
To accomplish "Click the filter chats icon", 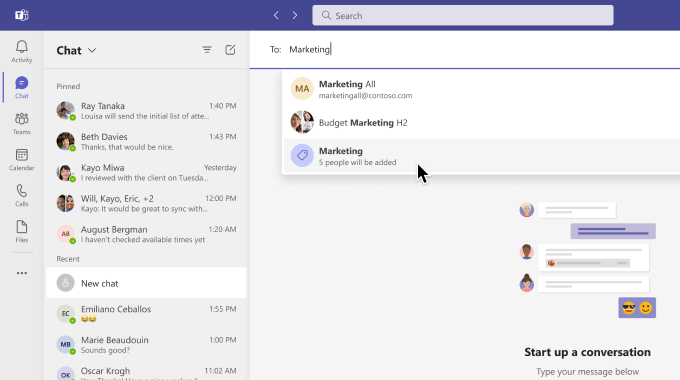I will tap(207, 50).
